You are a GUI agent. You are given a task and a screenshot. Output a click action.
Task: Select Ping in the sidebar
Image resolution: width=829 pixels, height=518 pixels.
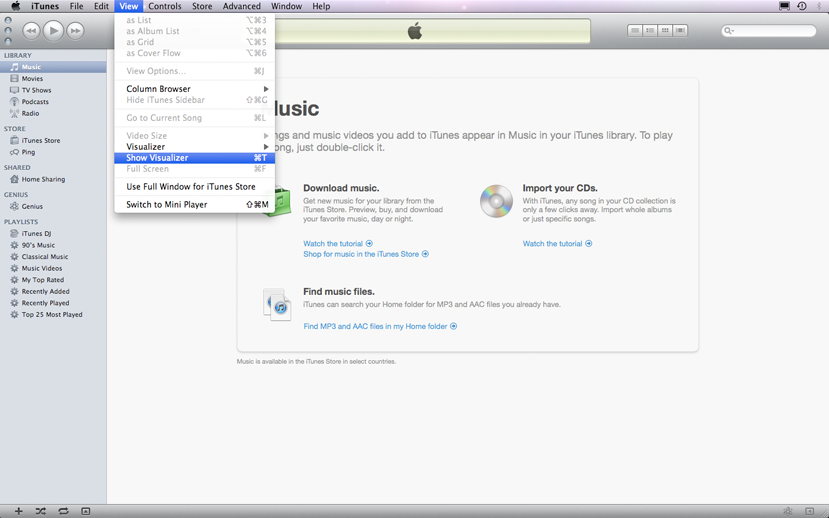28,152
